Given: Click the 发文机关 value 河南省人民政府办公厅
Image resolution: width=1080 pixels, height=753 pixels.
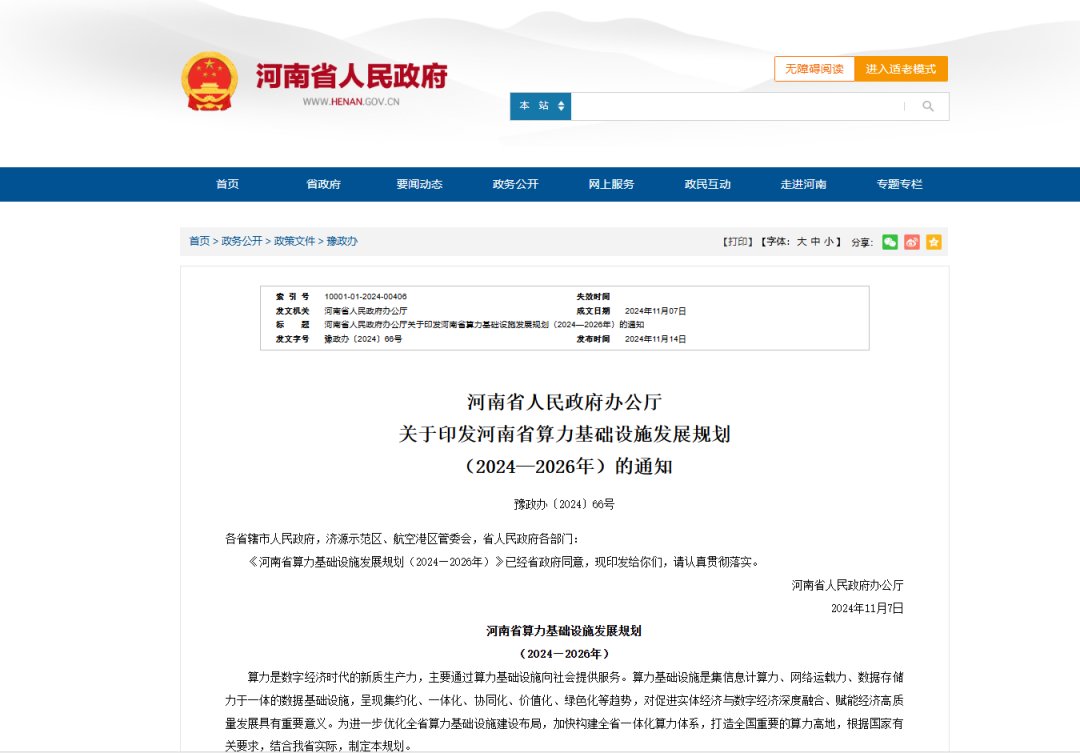Looking at the screenshot, I should click(x=366, y=311).
